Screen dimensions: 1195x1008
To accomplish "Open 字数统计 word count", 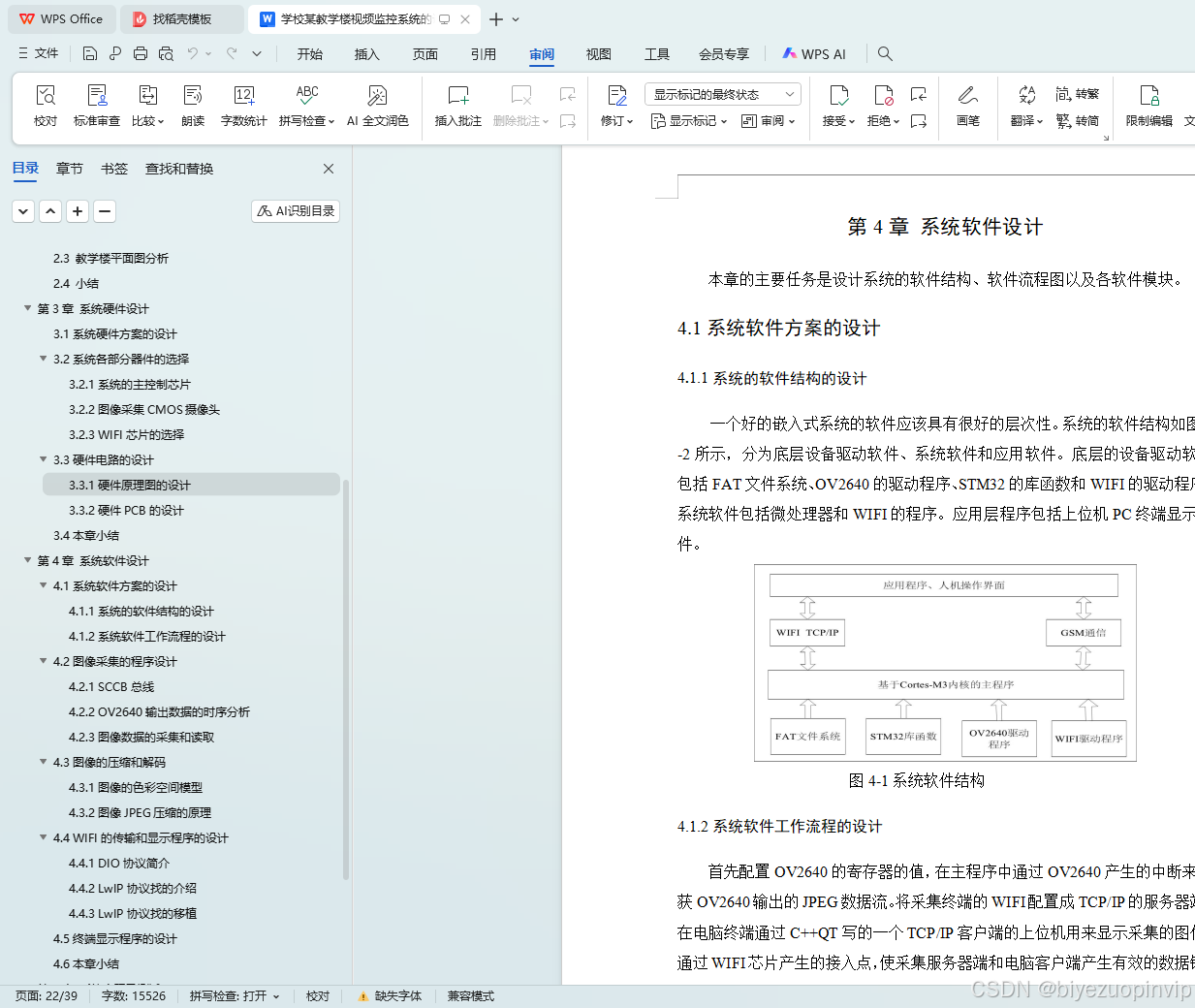I will click(x=243, y=106).
